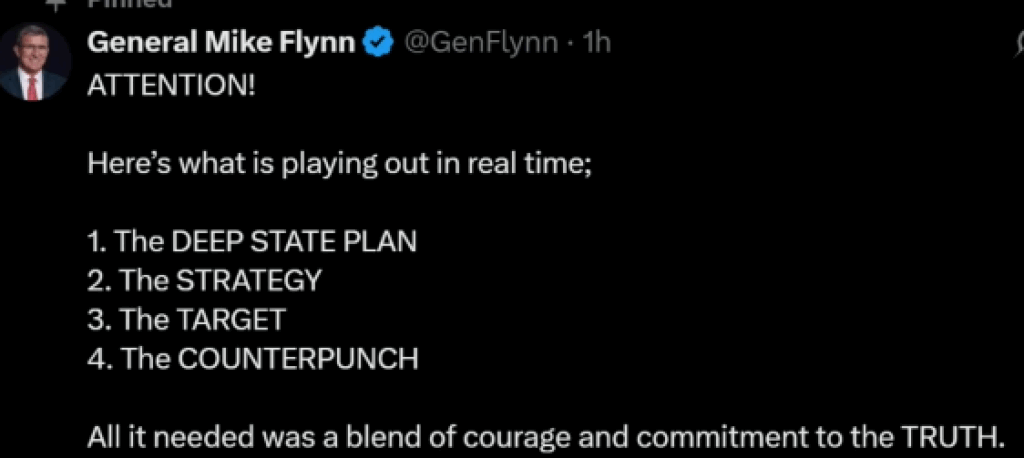
Task: Open the tweet via the 1h timestamp
Action: point(596,43)
